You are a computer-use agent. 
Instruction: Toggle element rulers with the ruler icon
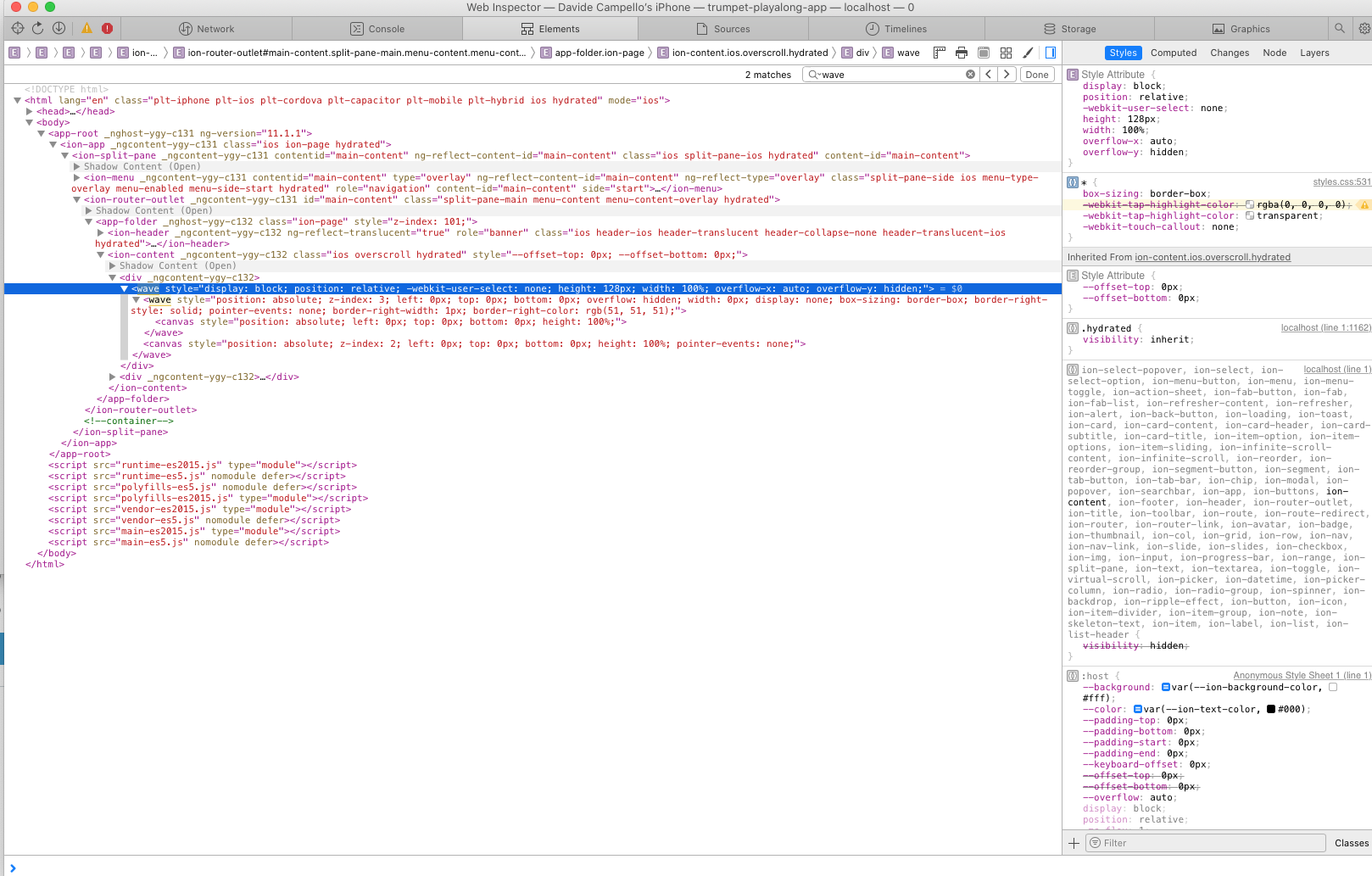coord(939,52)
